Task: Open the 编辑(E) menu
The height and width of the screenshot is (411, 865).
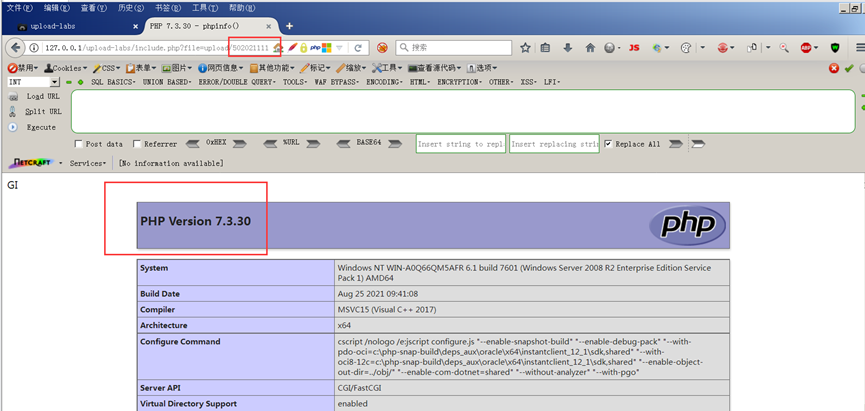Action: coord(57,8)
